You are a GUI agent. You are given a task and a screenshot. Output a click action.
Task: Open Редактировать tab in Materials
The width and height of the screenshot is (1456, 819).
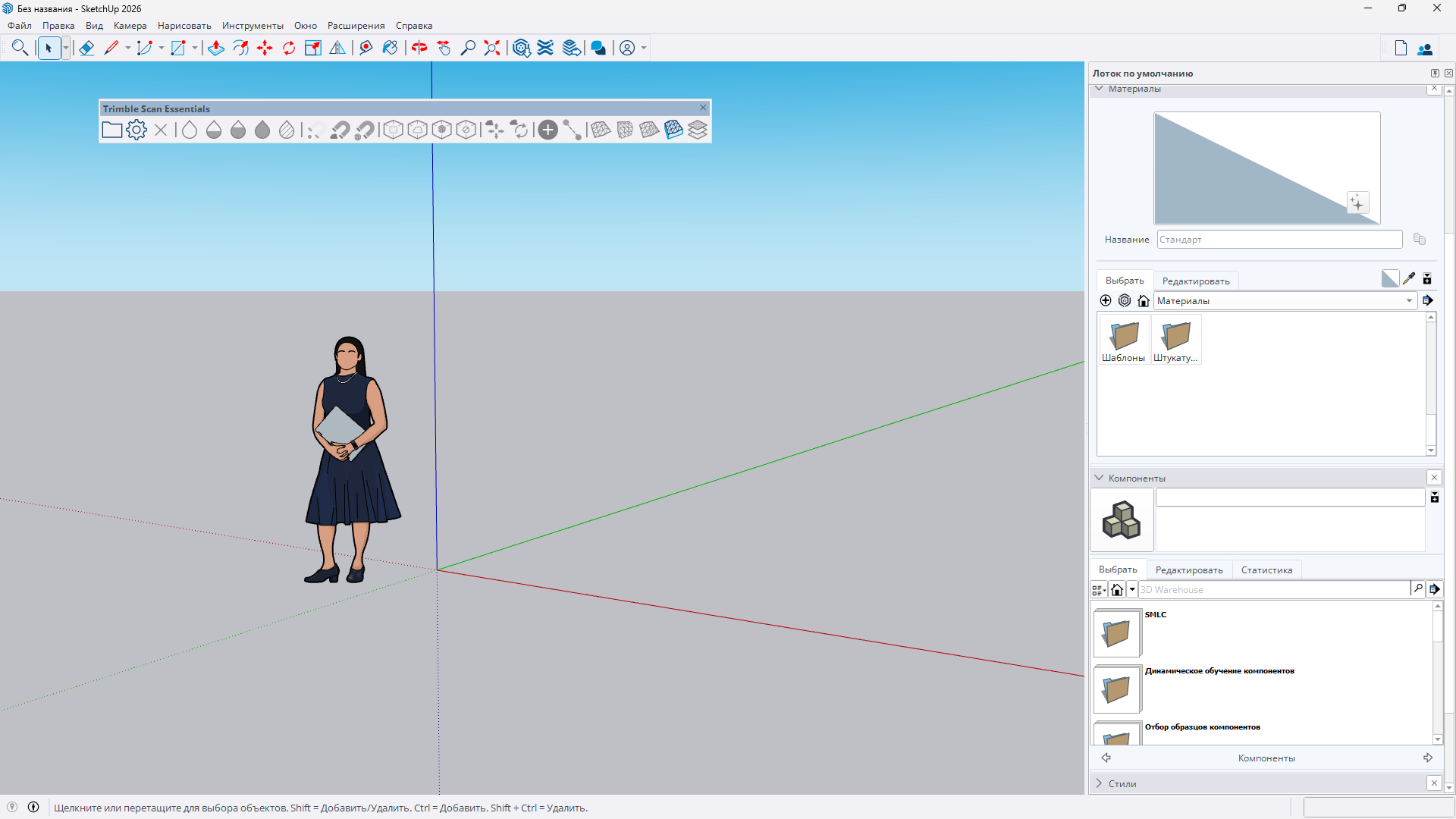click(1196, 281)
